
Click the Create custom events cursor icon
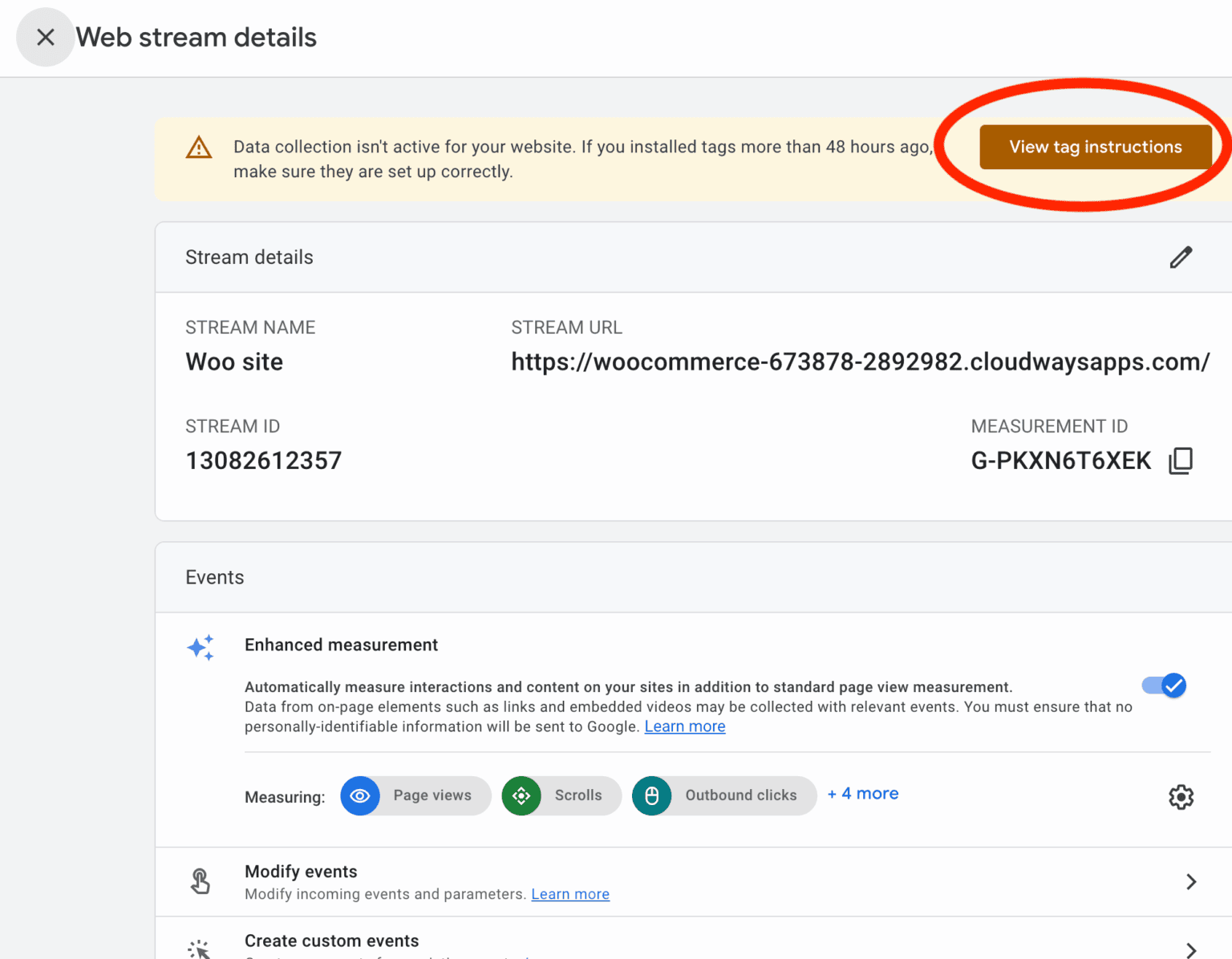click(x=199, y=949)
